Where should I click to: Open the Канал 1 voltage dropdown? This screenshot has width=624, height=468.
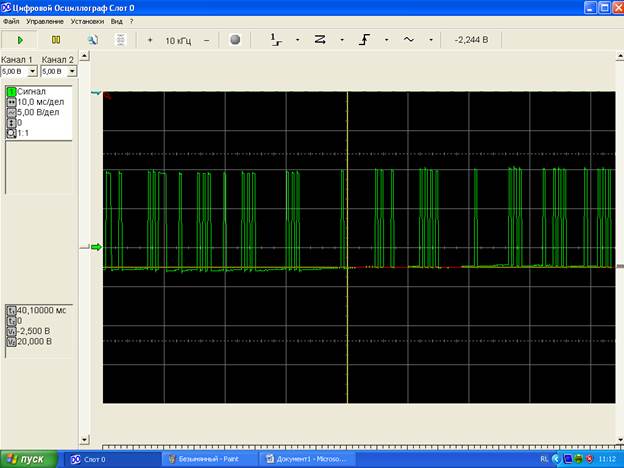point(33,72)
